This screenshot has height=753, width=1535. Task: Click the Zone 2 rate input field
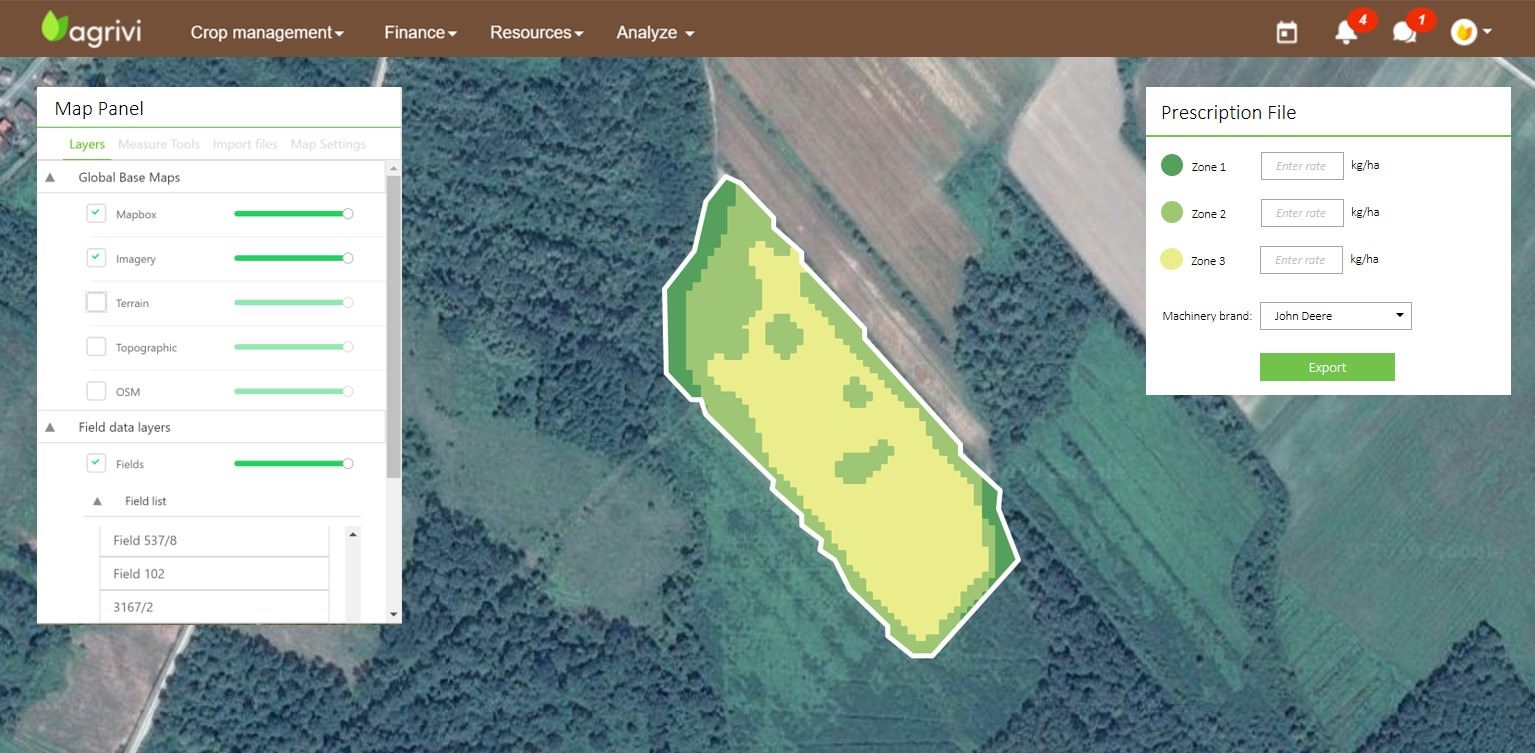(1301, 213)
